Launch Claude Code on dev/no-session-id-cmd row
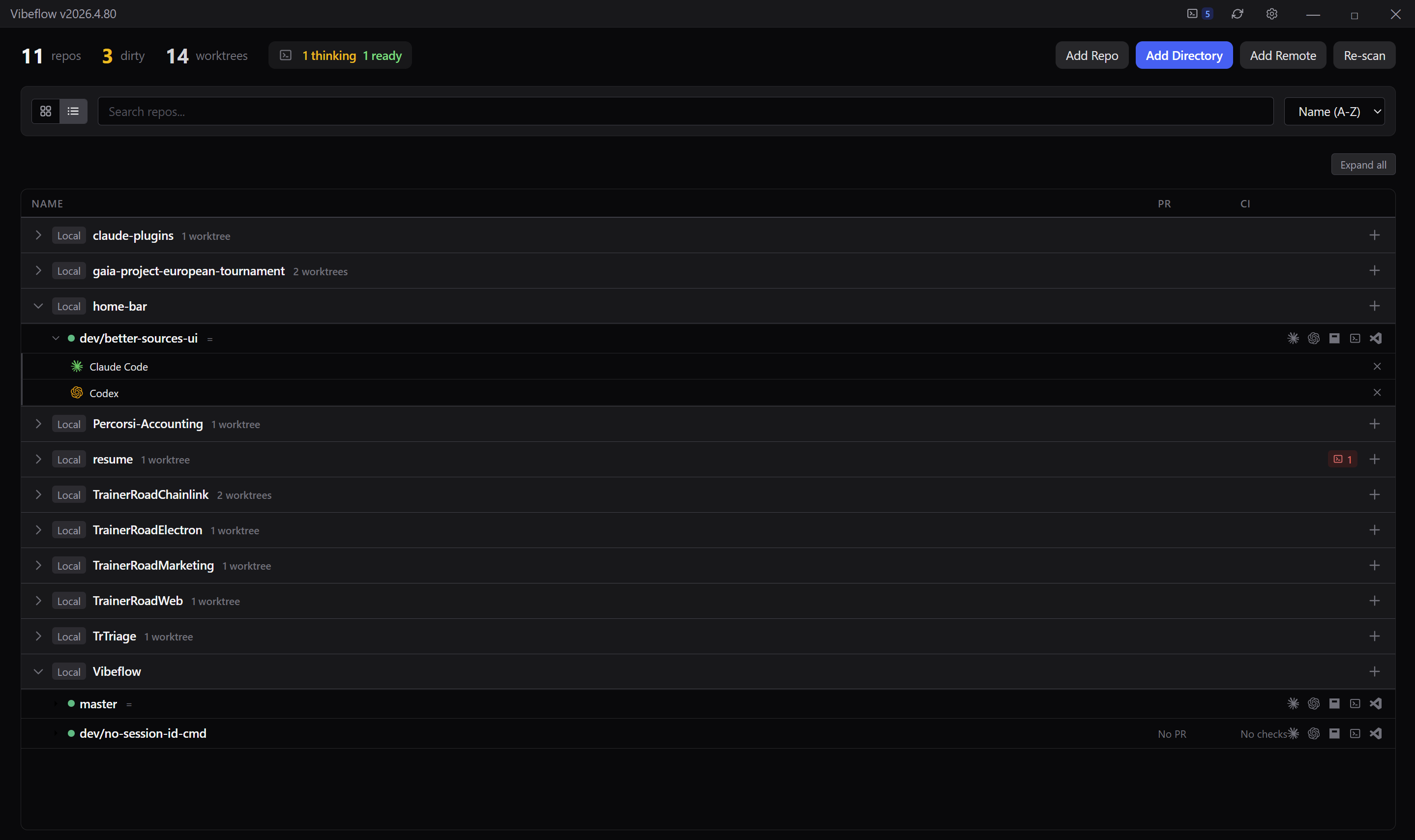Image resolution: width=1415 pixels, height=840 pixels. [1293, 733]
